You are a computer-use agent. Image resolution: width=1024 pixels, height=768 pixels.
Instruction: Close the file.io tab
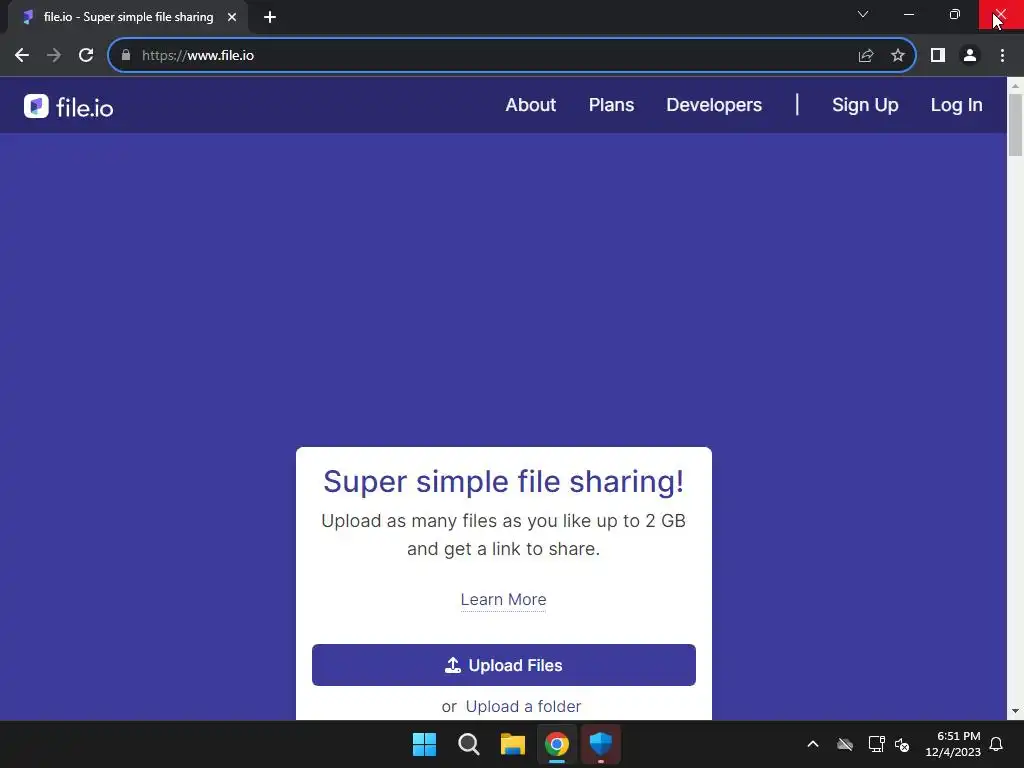[x=232, y=17]
